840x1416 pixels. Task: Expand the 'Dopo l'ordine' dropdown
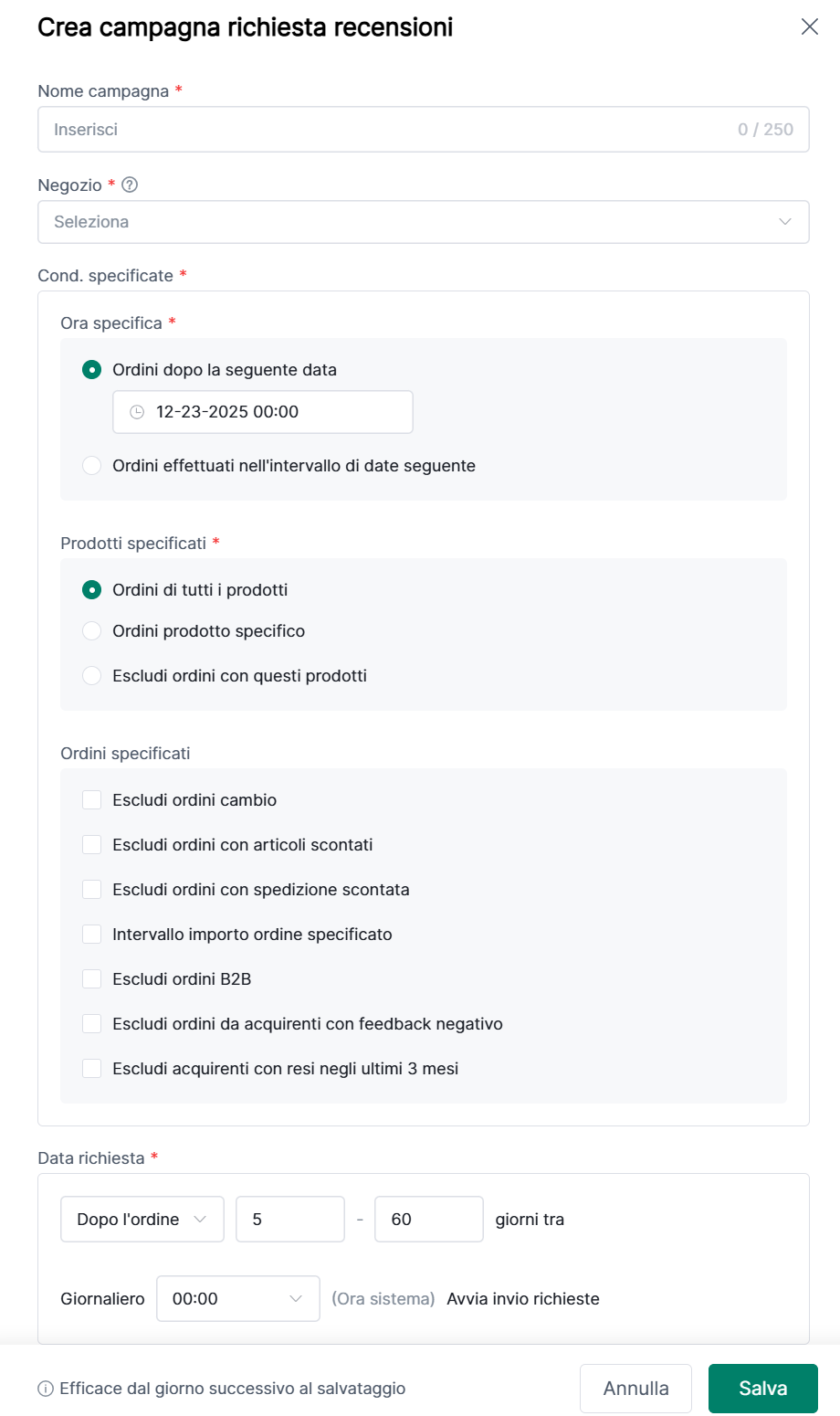click(142, 1220)
